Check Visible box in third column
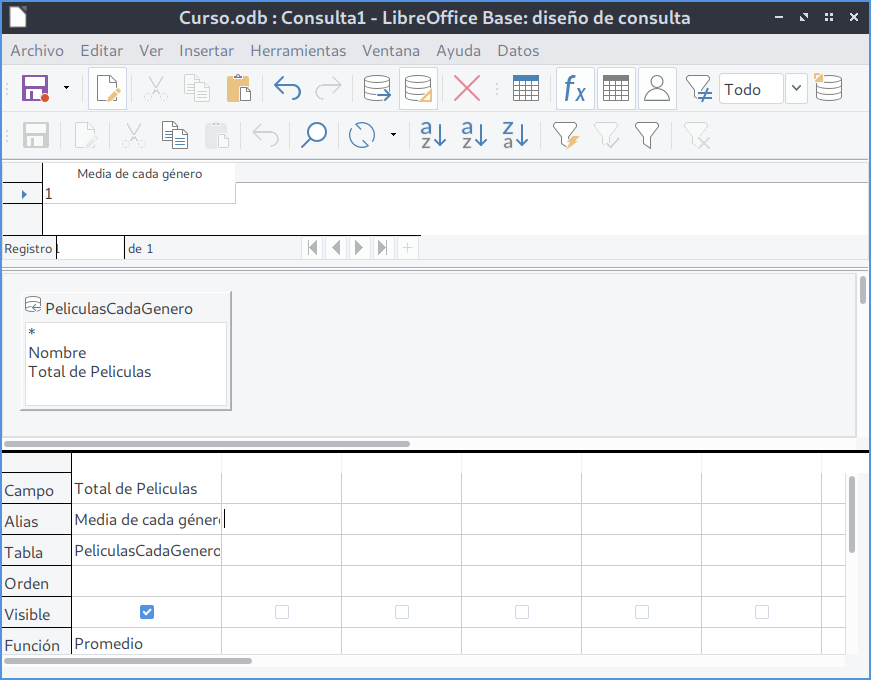The width and height of the screenshot is (871, 680). point(402,612)
